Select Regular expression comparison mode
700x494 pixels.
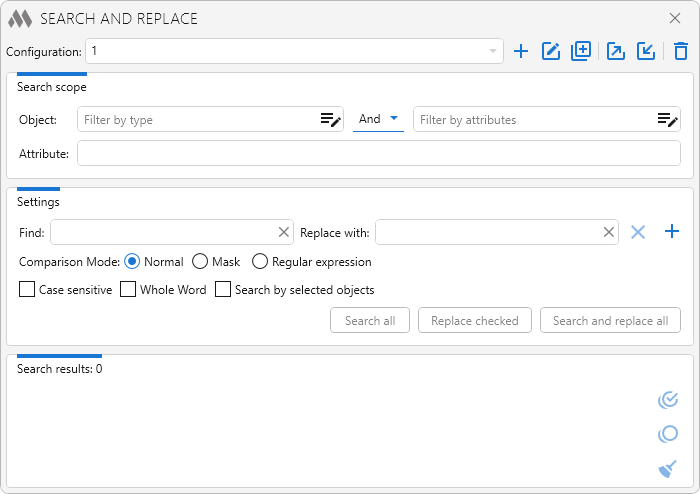[x=260, y=262]
